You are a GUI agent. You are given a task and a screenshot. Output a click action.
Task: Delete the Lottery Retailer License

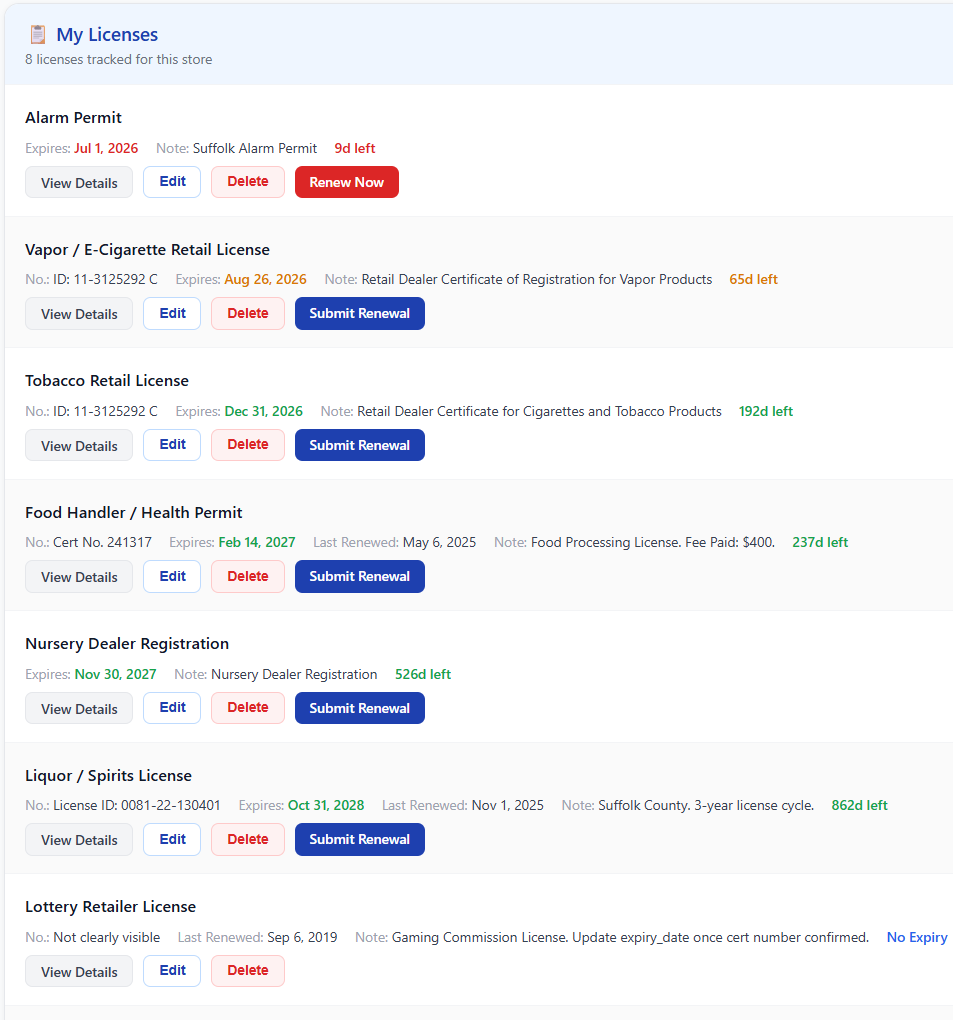(248, 971)
